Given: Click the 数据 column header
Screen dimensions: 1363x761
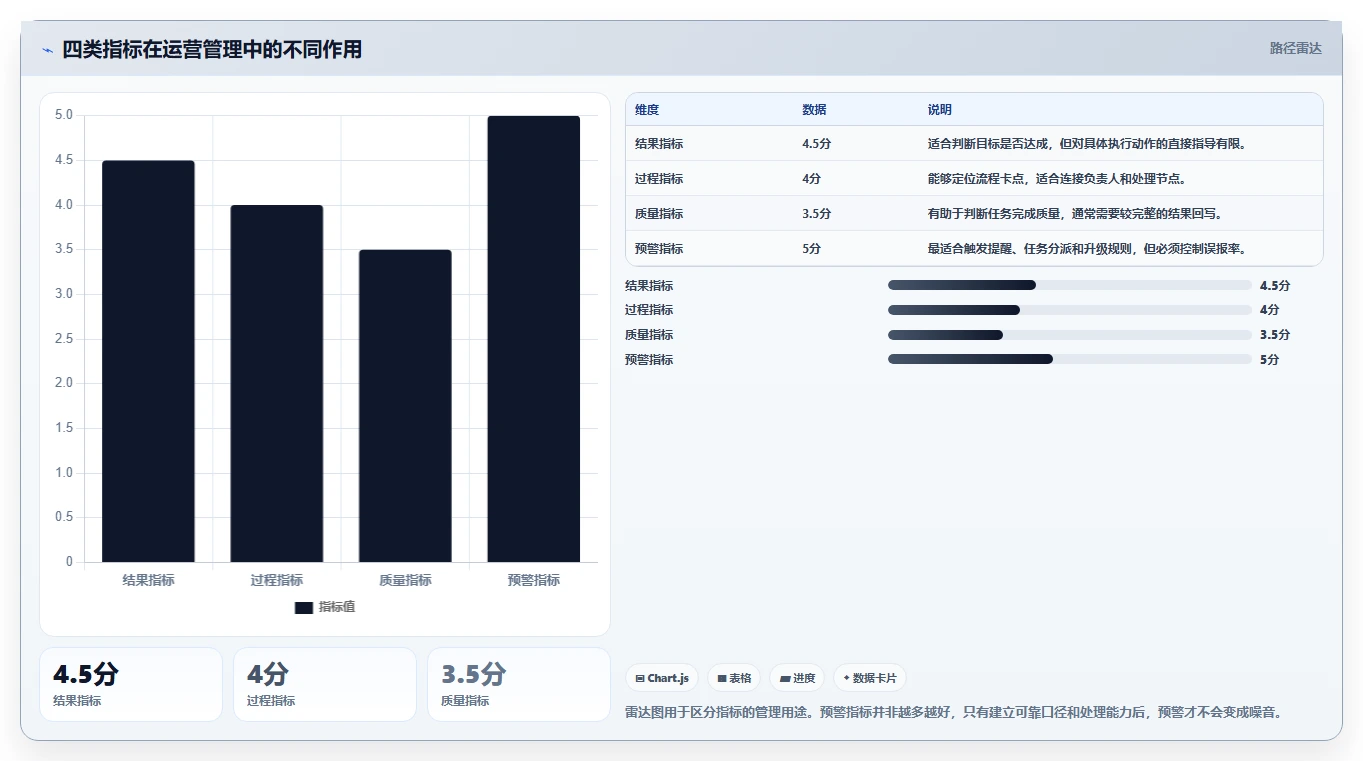Looking at the screenshot, I should coord(814,110).
